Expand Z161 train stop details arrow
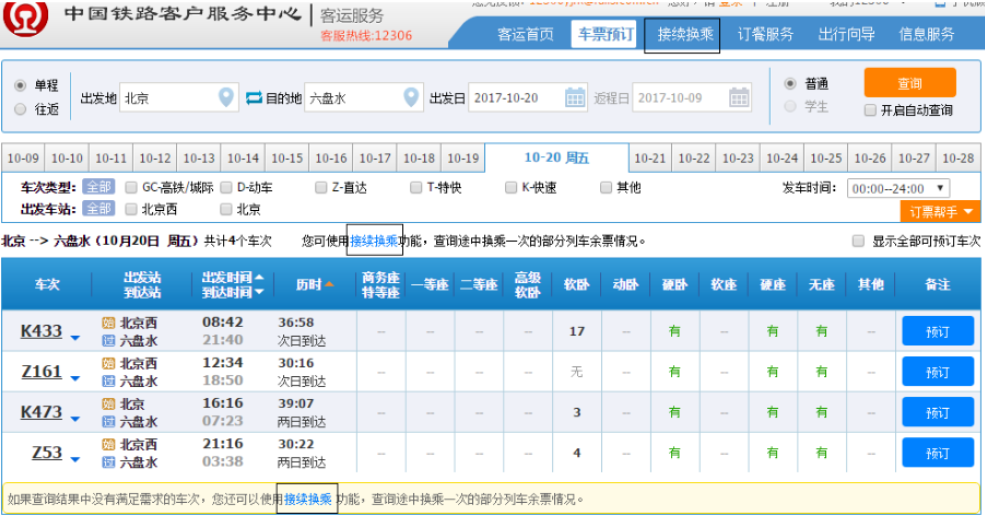 click(75, 378)
